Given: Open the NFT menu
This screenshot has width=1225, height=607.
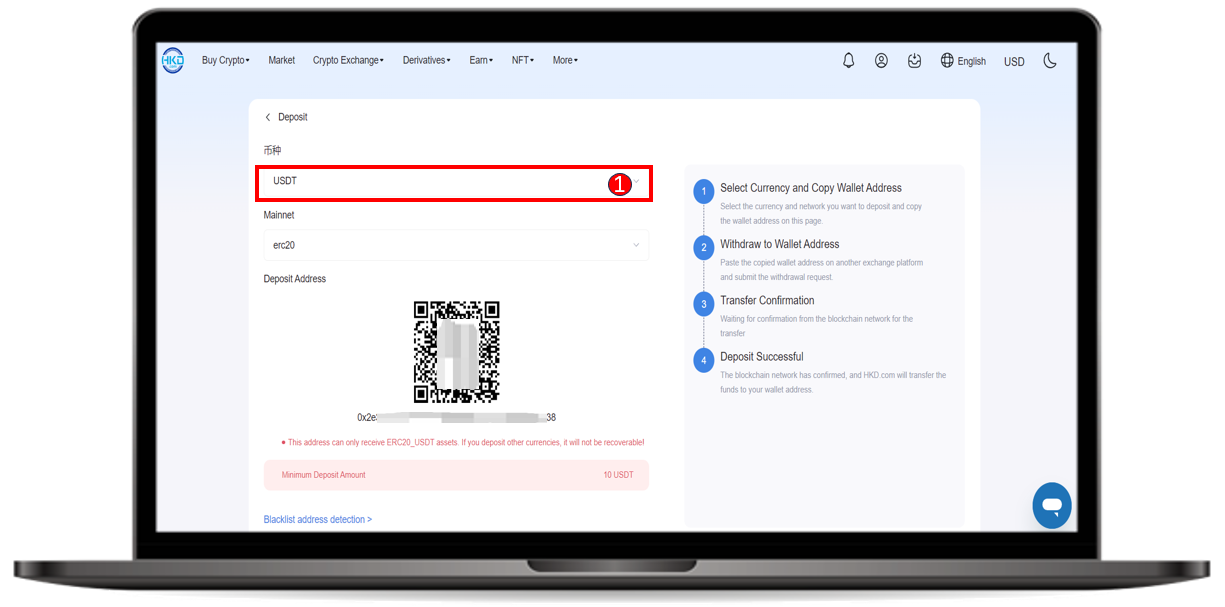Looking at the screenshot, I should 522,60.
